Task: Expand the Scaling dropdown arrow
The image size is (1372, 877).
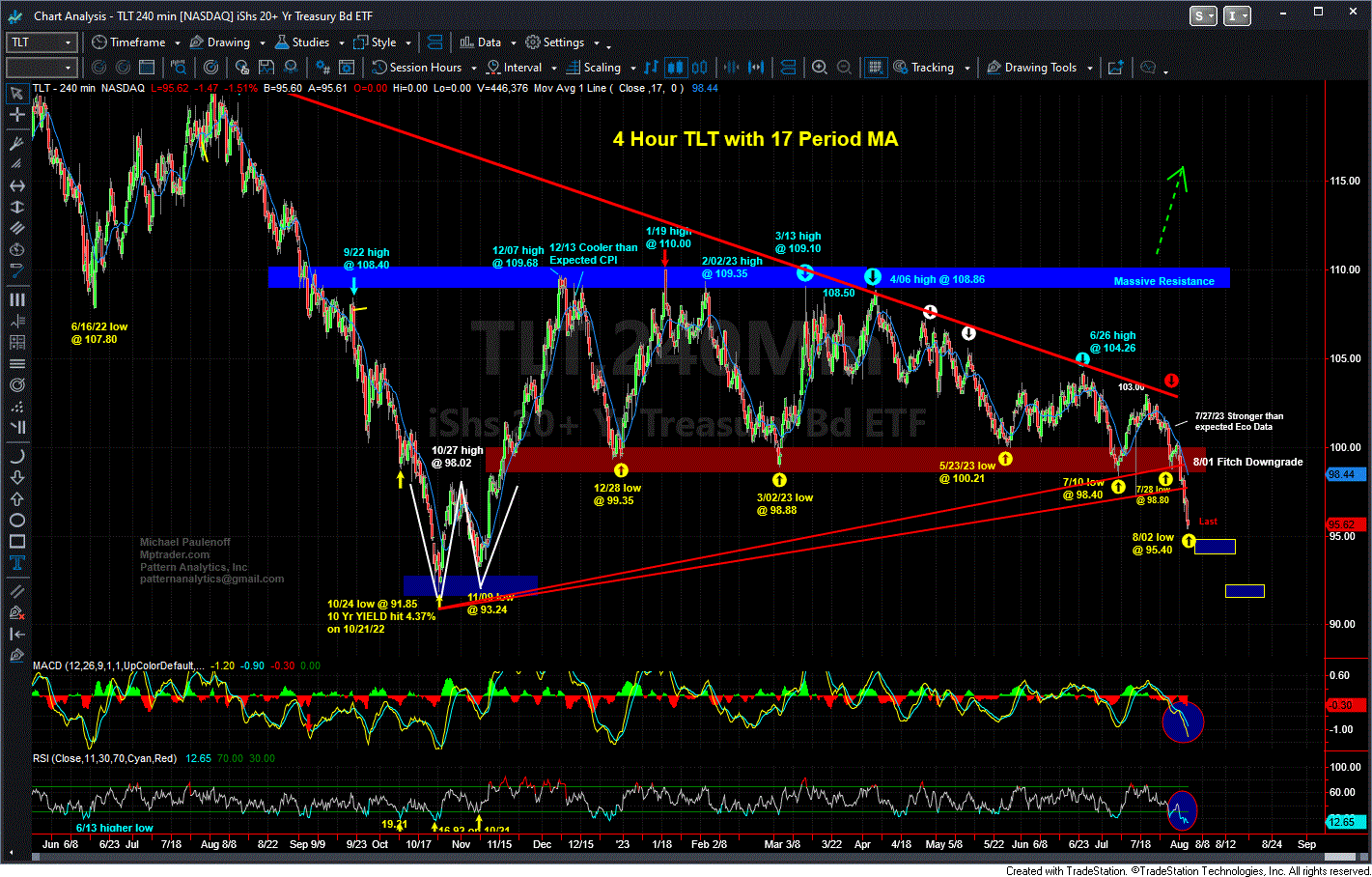Action: pos(632,69)
